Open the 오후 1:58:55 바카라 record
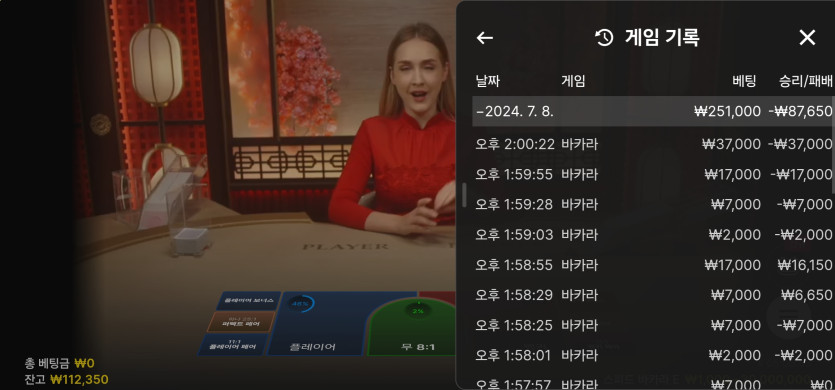This screenshot has height=390, width=835. pyautogui.click(x=652, y=264)
